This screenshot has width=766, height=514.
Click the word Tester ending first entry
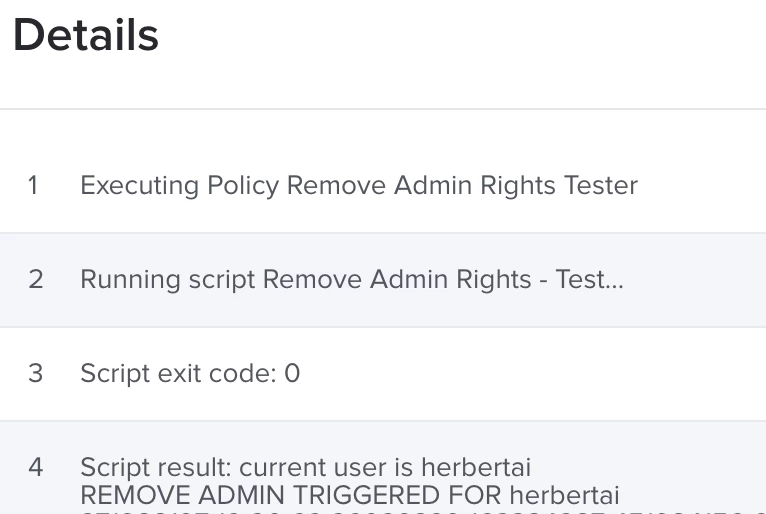pyautogui.click(x=601, y=186)
